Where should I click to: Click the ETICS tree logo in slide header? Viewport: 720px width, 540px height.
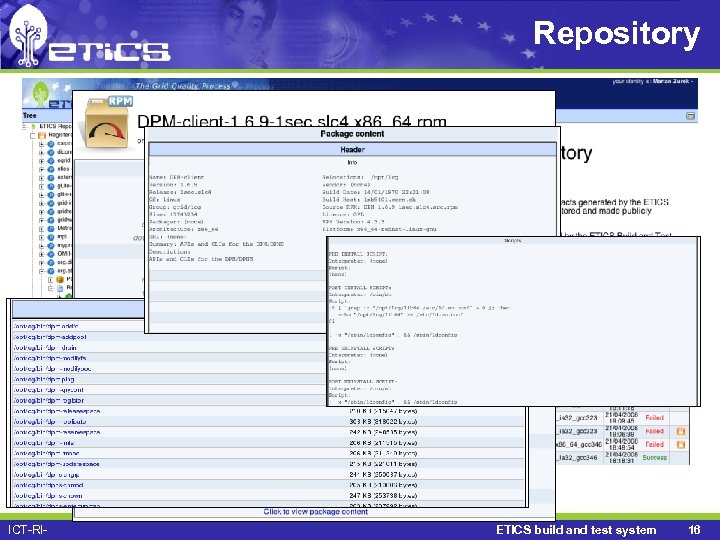tap(28, 35)
